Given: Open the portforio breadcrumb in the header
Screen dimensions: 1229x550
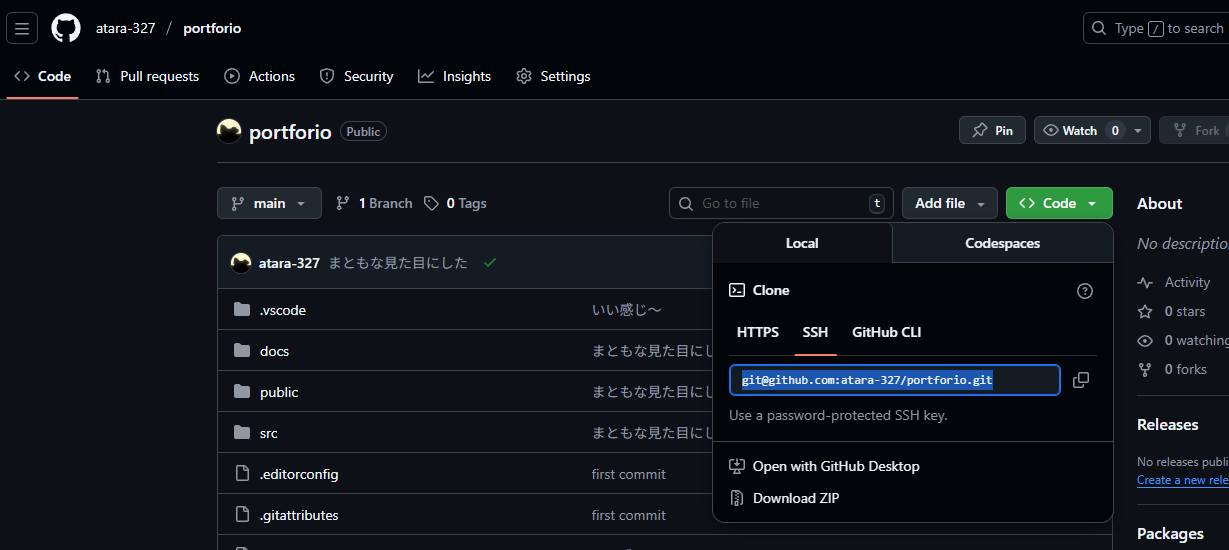Looking at the screenshot, I should (212, 28).
